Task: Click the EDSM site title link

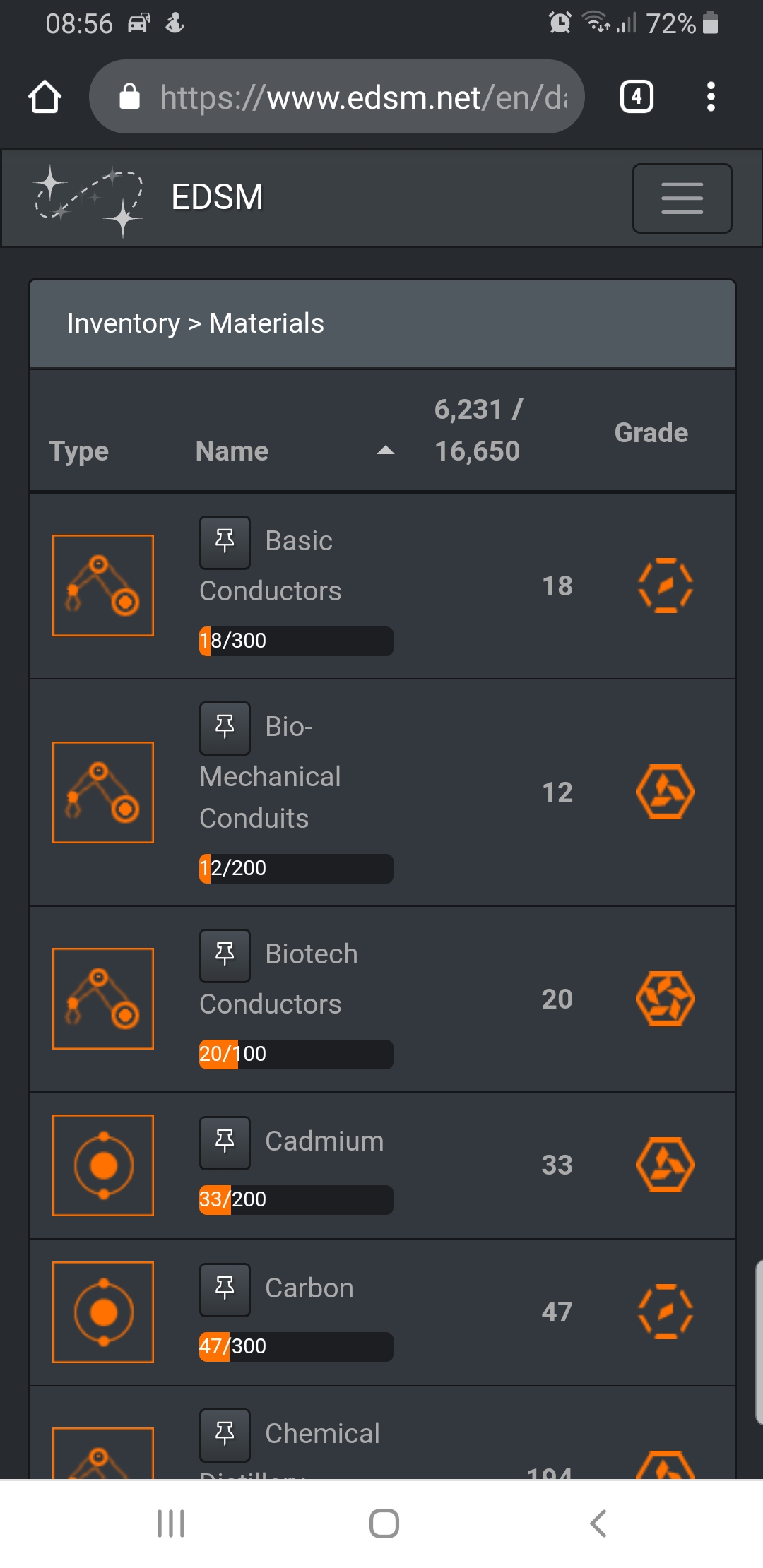Action: tap(217, 197)
